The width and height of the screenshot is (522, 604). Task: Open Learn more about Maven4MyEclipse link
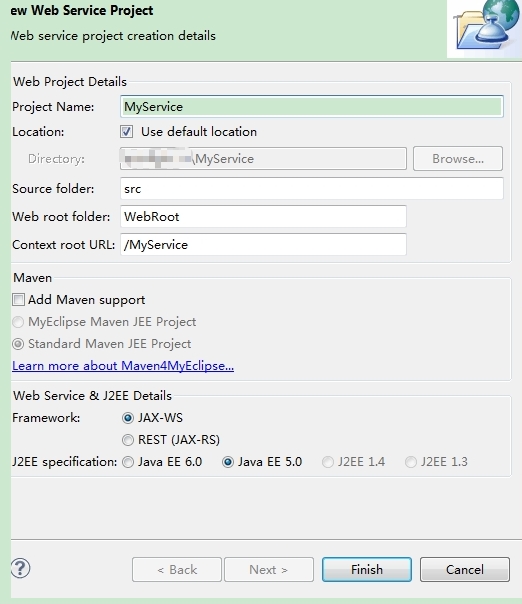pos(123,366)
